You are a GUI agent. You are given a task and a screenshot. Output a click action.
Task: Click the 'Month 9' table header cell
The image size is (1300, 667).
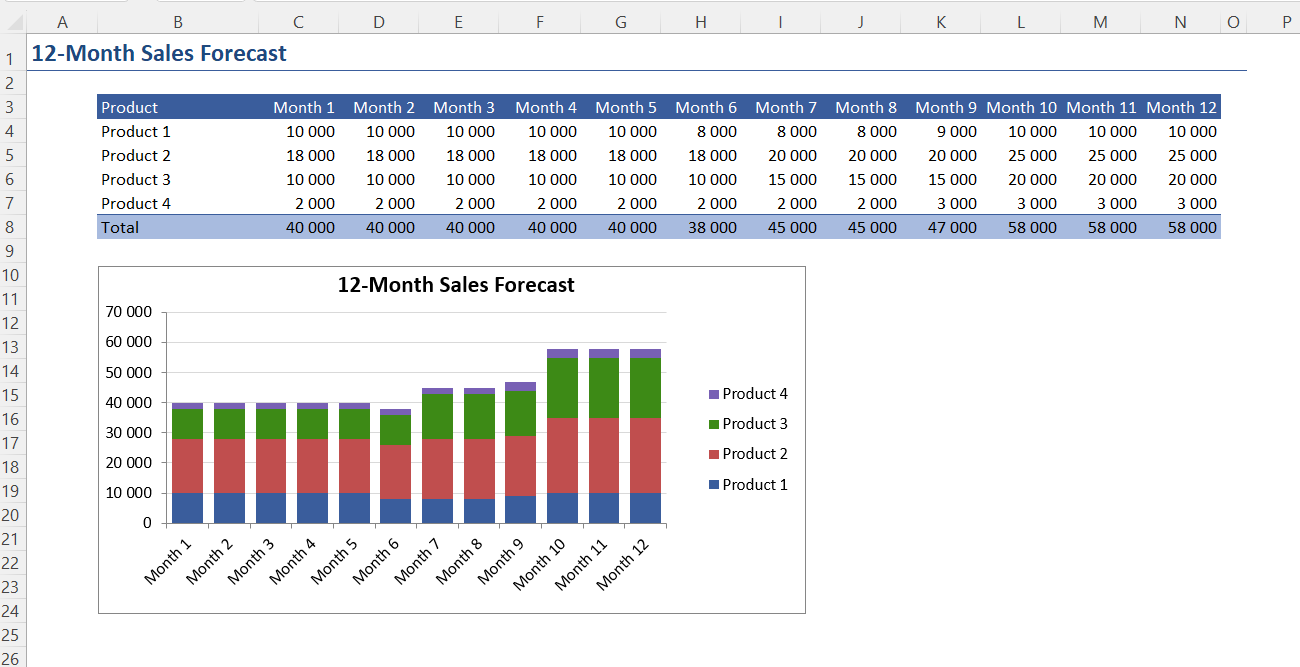pyautogui.click(x=941, y=107)
